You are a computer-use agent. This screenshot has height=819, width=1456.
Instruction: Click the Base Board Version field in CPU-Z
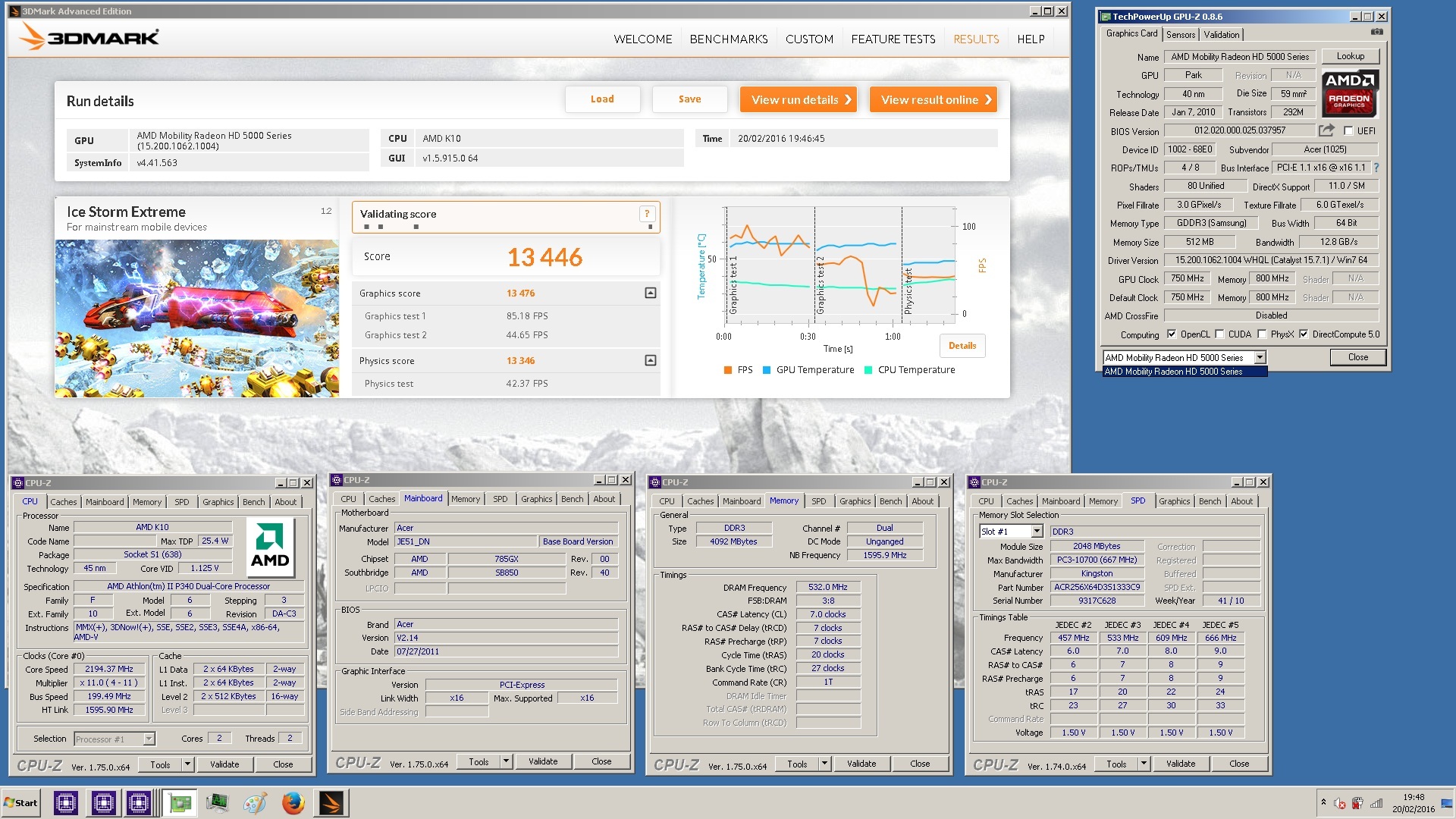click(x=578, y=541)
